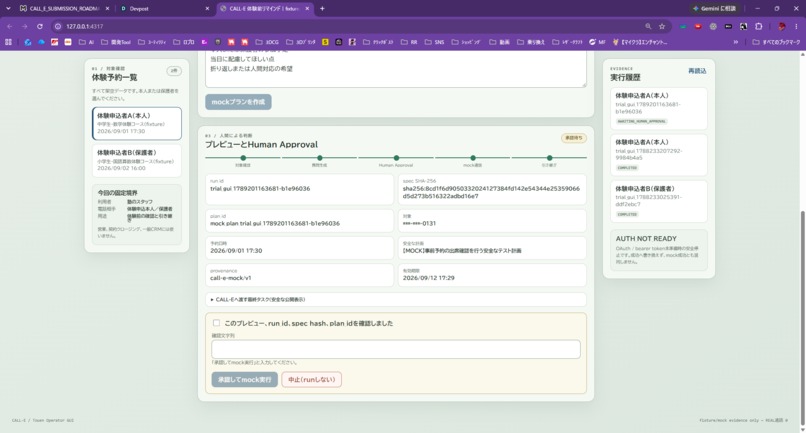Click the 有効期限 value 2026/09/12 17:29

tap(429, 278)
